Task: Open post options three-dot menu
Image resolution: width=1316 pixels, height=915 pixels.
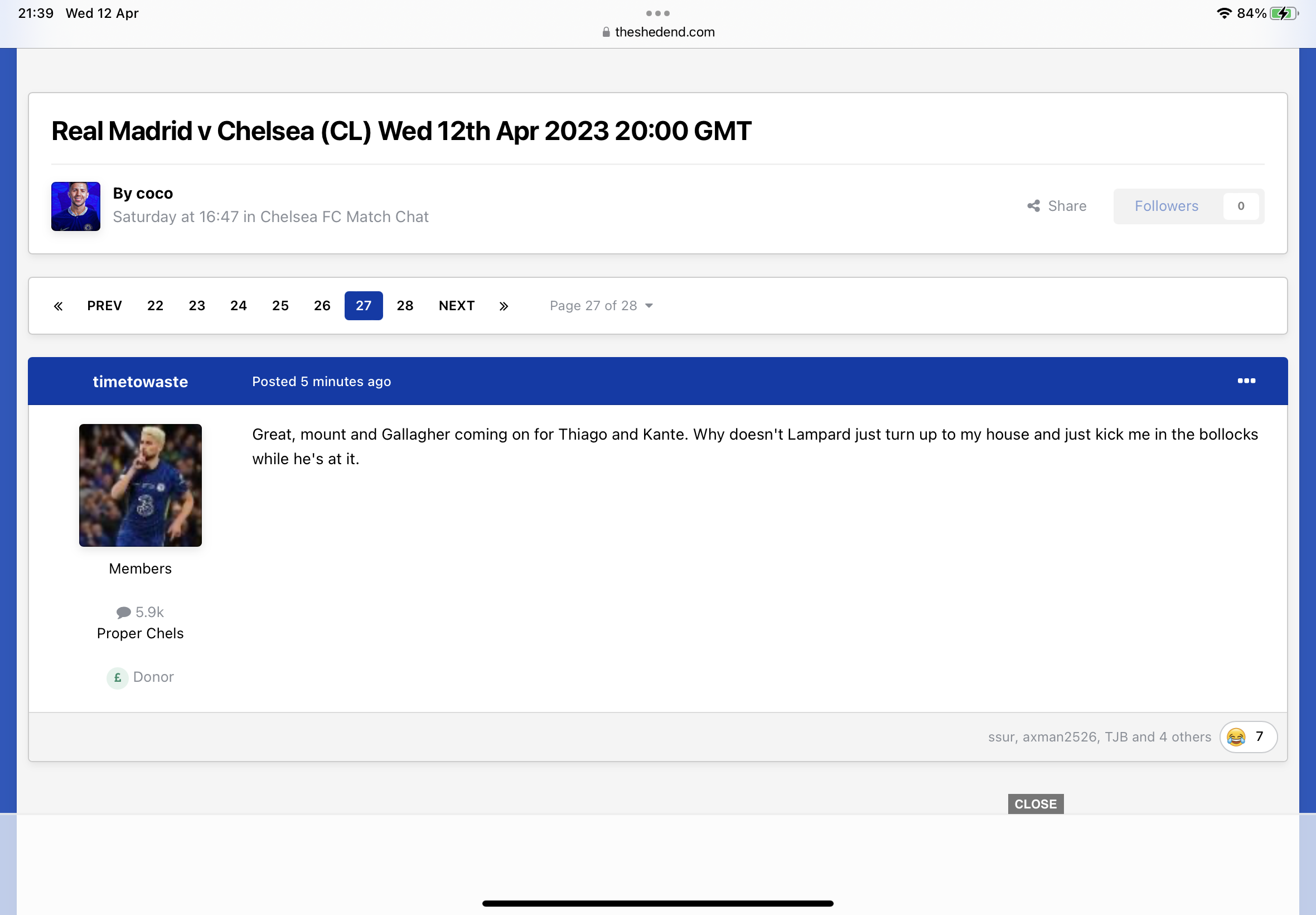Action: coord(1246,381)
